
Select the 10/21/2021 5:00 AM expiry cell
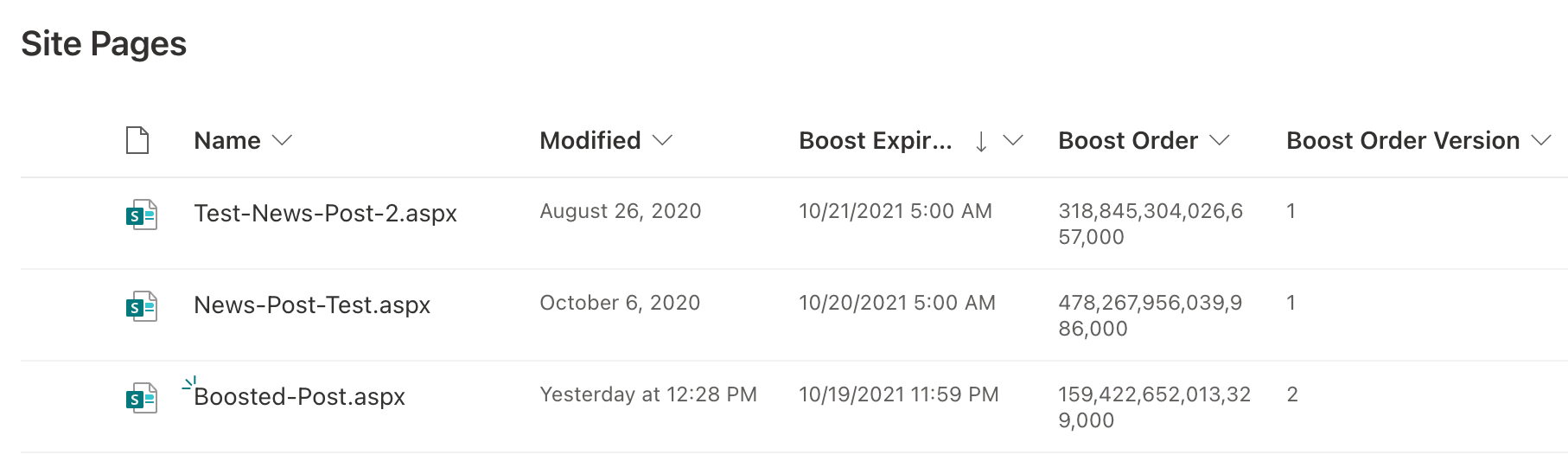[x=896, y=211]
